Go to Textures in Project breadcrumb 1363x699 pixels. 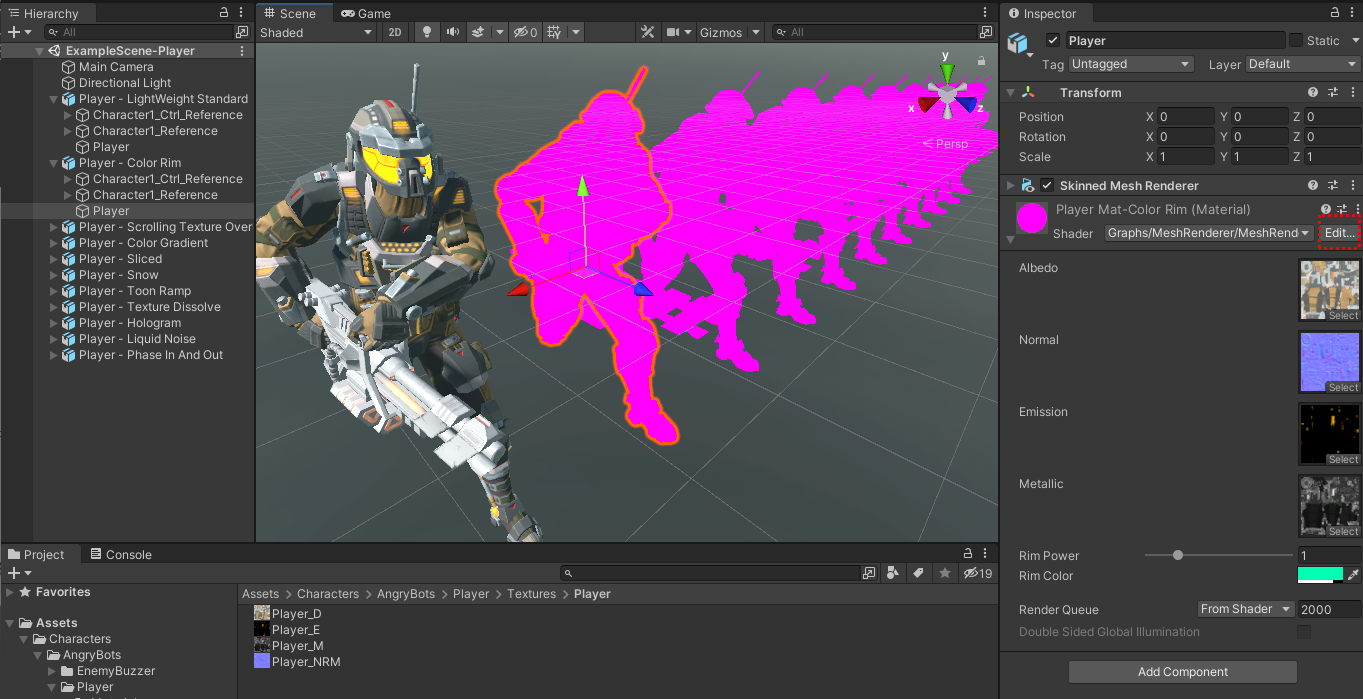[531, 594]
